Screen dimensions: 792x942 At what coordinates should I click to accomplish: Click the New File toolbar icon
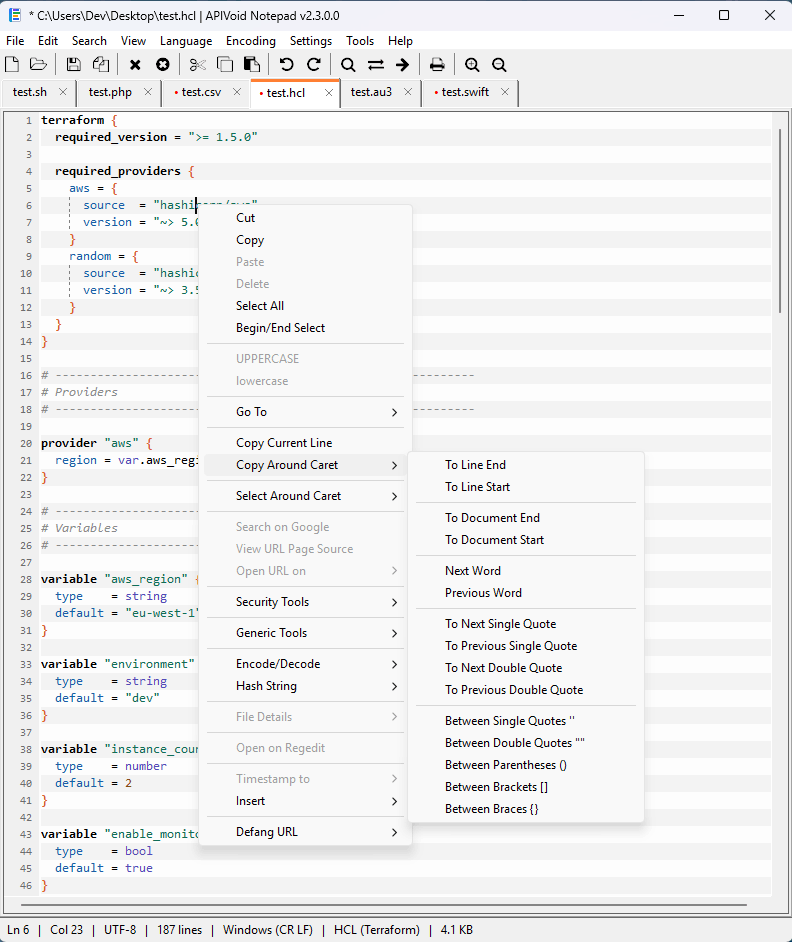coord(12,64)
